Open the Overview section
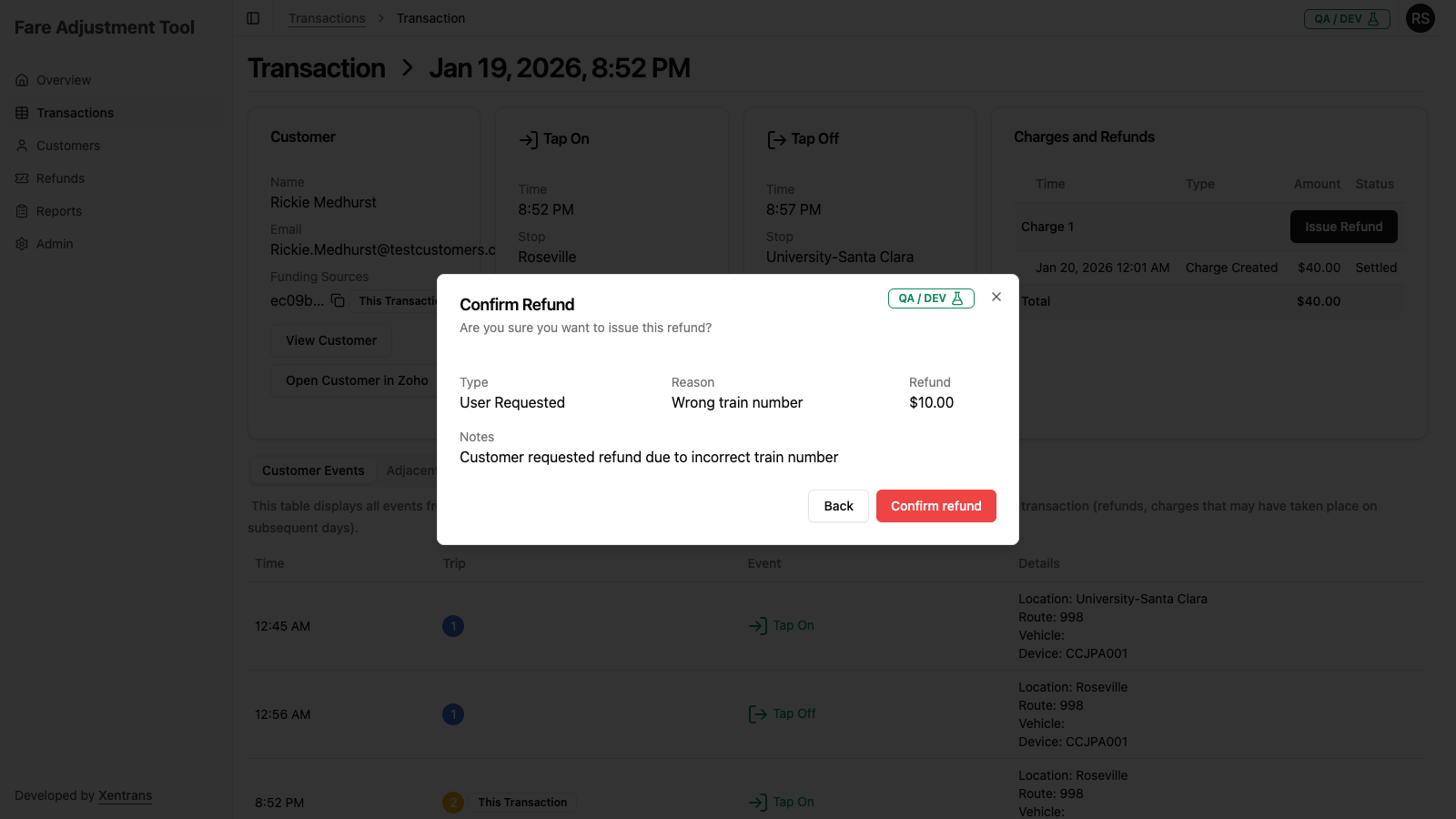 coord(62,79)
